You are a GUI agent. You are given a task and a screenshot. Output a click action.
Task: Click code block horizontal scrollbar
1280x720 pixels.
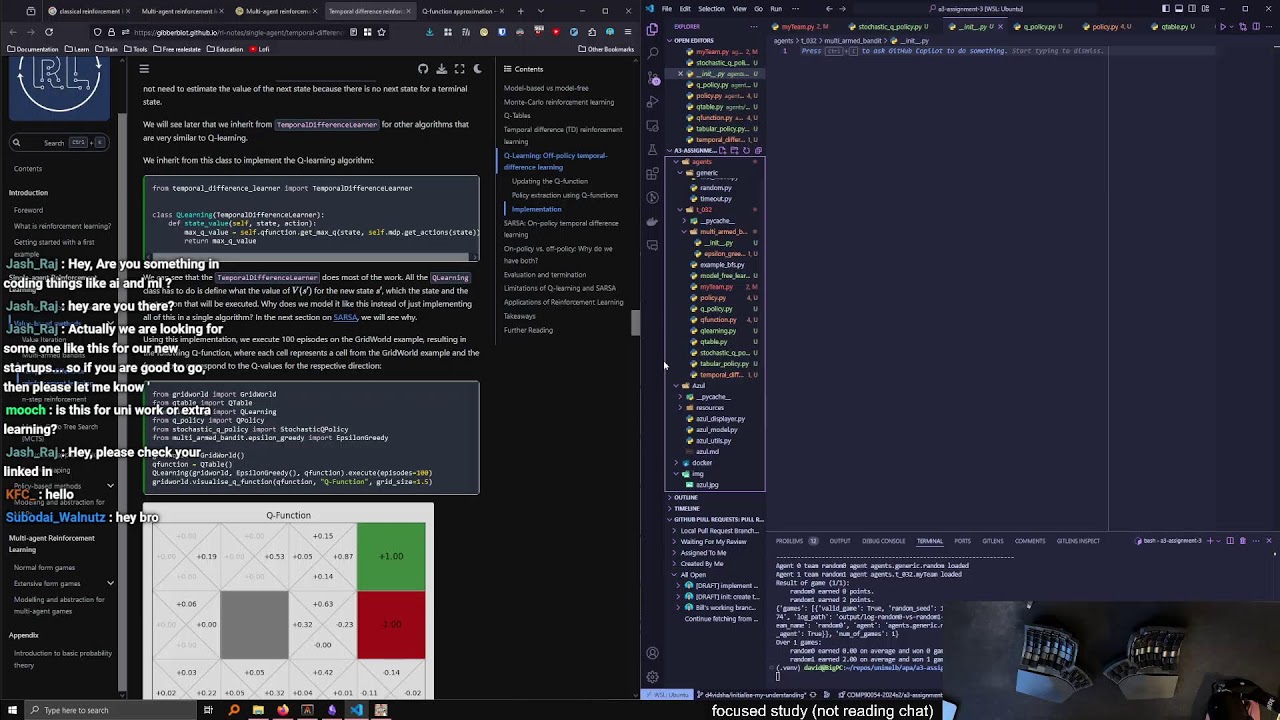click(311, 255)
